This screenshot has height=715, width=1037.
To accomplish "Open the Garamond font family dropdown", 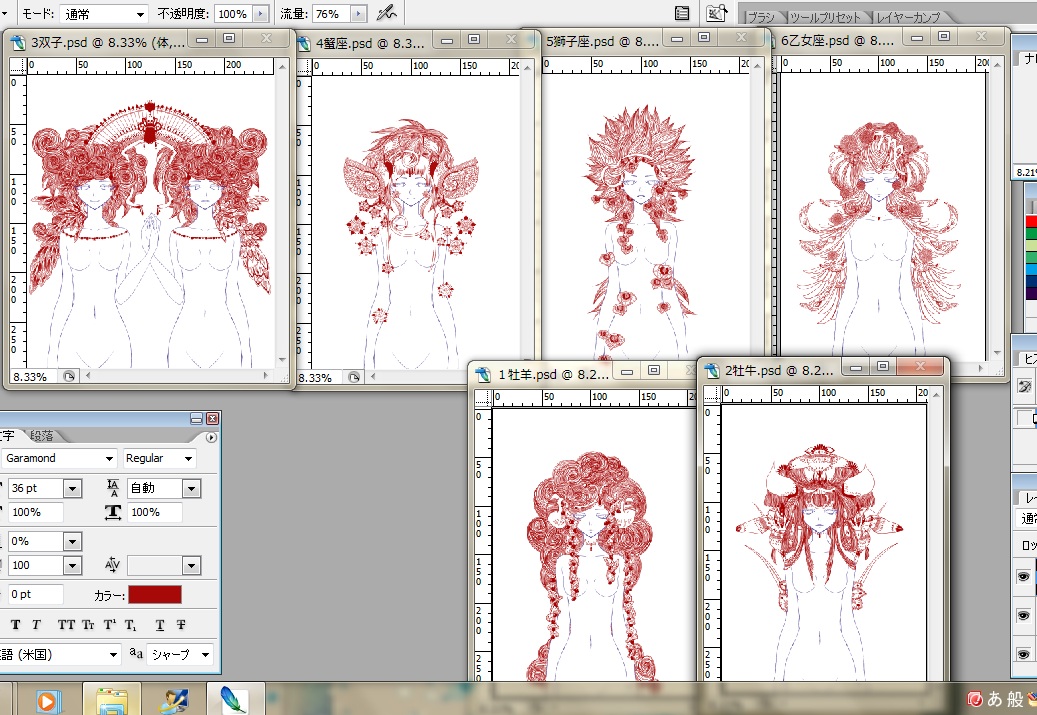I will 109,458.
